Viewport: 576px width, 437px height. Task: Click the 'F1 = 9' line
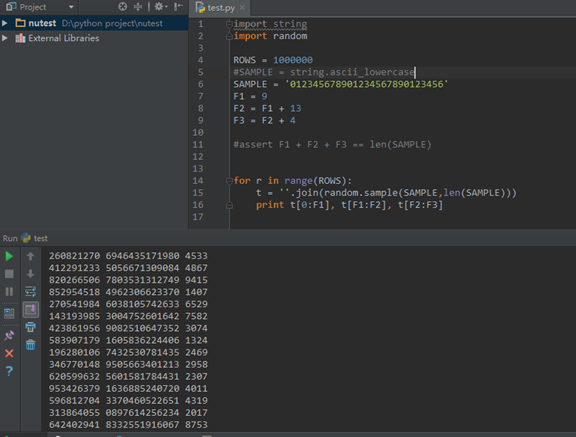point(250,96)
